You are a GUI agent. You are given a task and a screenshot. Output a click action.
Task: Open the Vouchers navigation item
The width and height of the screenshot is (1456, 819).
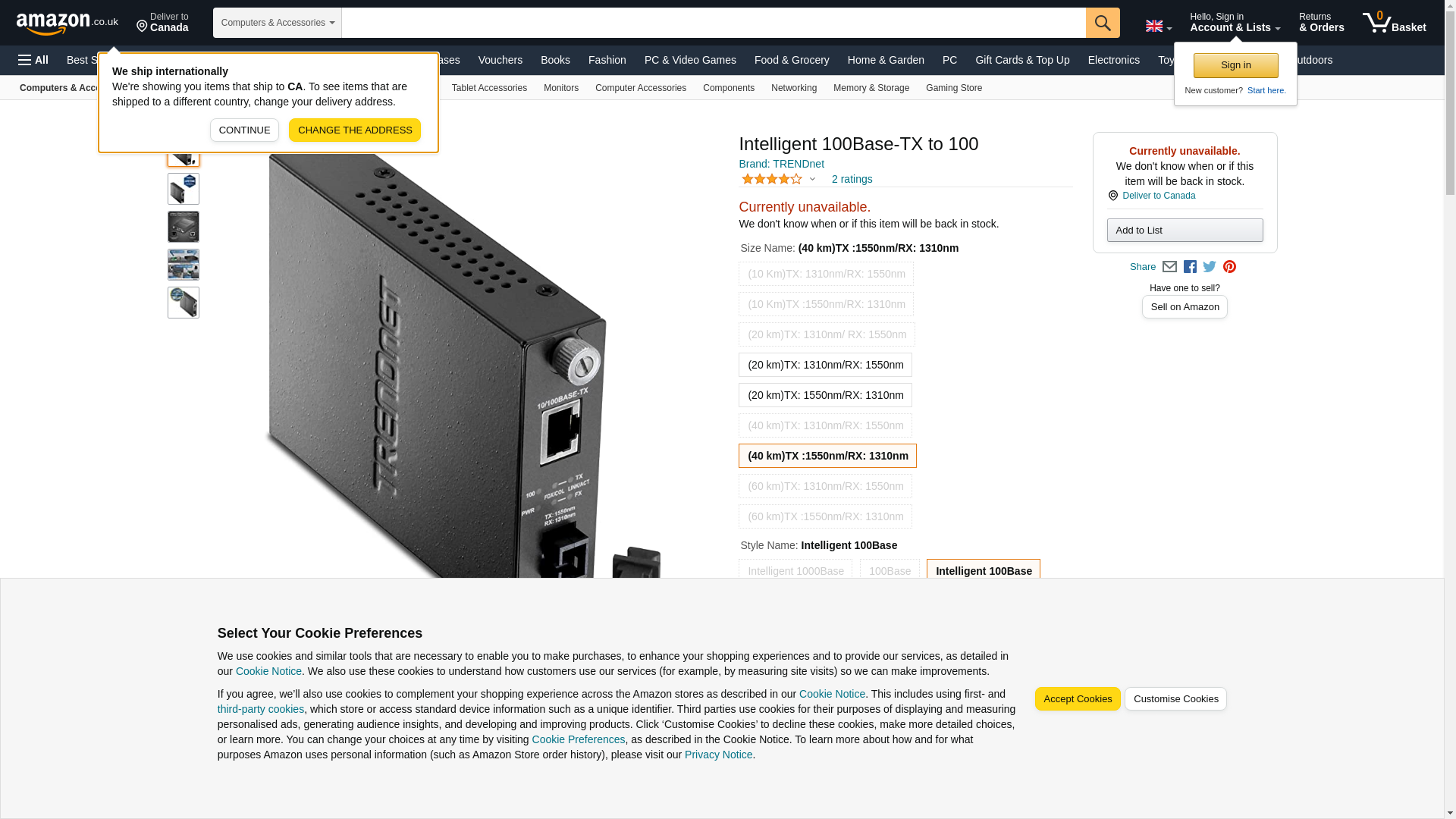tap(500, 60)
